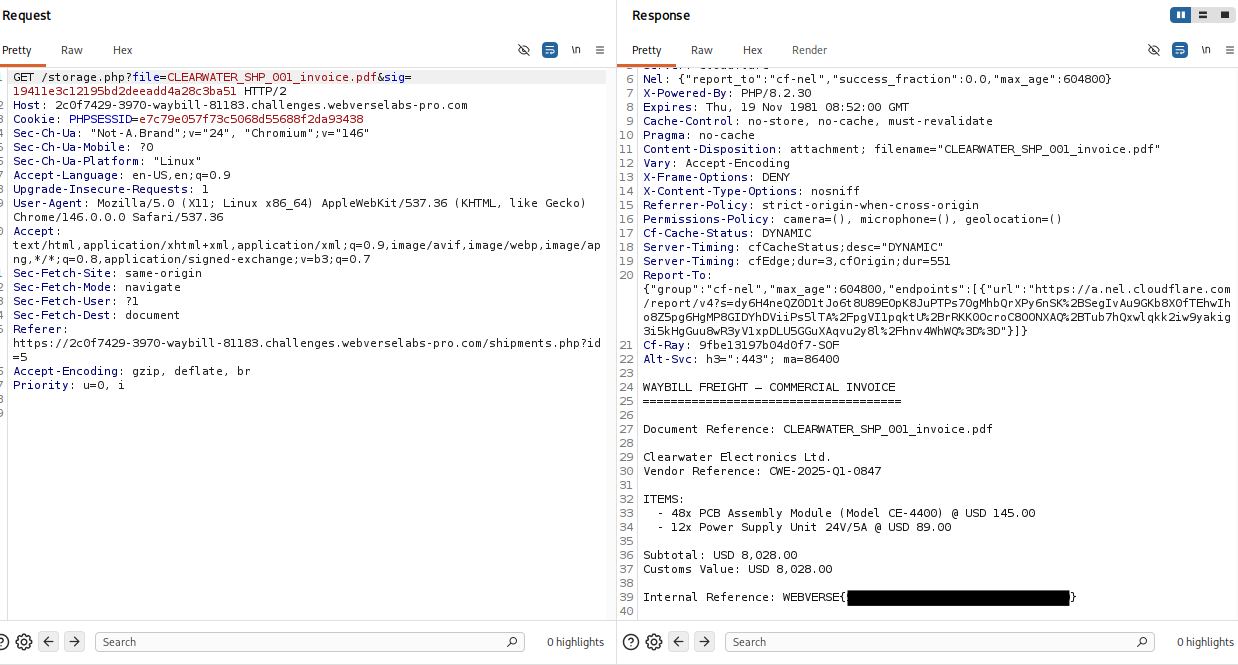Viewport: 1238px width, 665px height.
Task: Click the 12x Power Supply Unit item
Action: (804, 527)
